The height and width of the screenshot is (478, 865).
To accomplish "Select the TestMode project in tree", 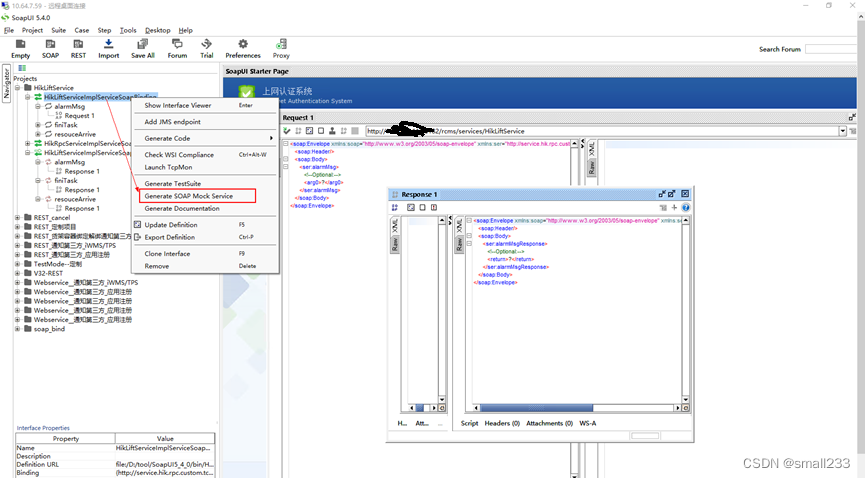I will pos(57,264).
